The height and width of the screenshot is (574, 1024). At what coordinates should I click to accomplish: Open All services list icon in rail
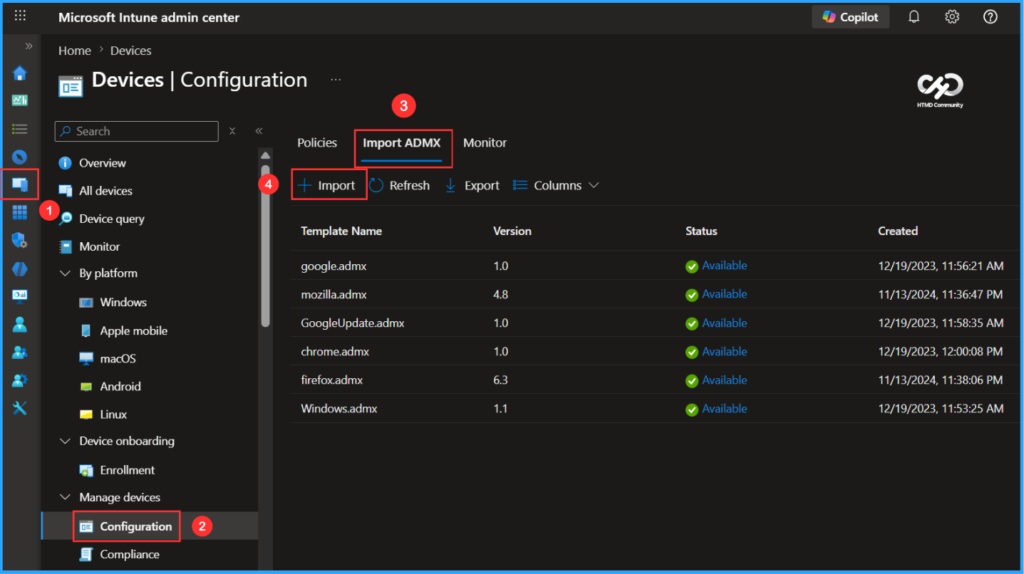coord(20,129)
